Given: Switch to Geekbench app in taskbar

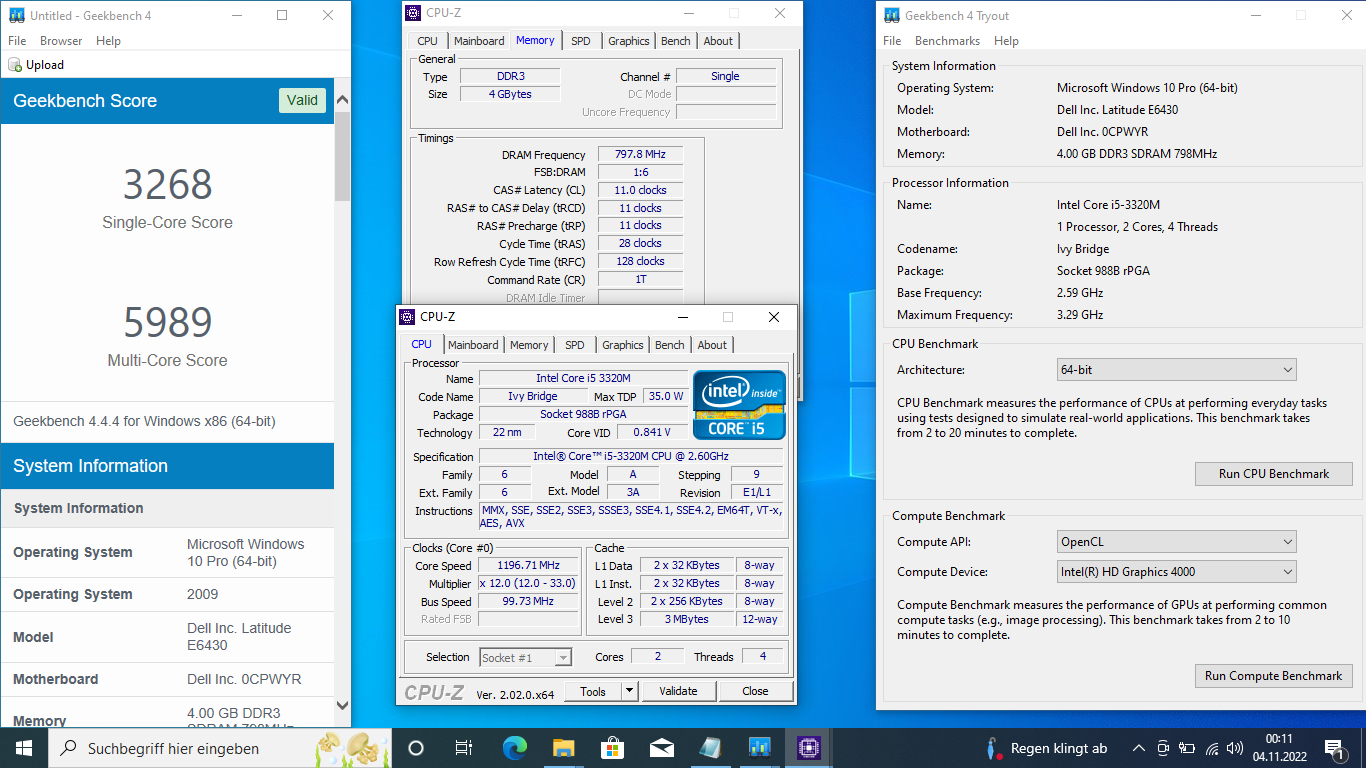Looking at the screenshot, I should coord(759,747).
